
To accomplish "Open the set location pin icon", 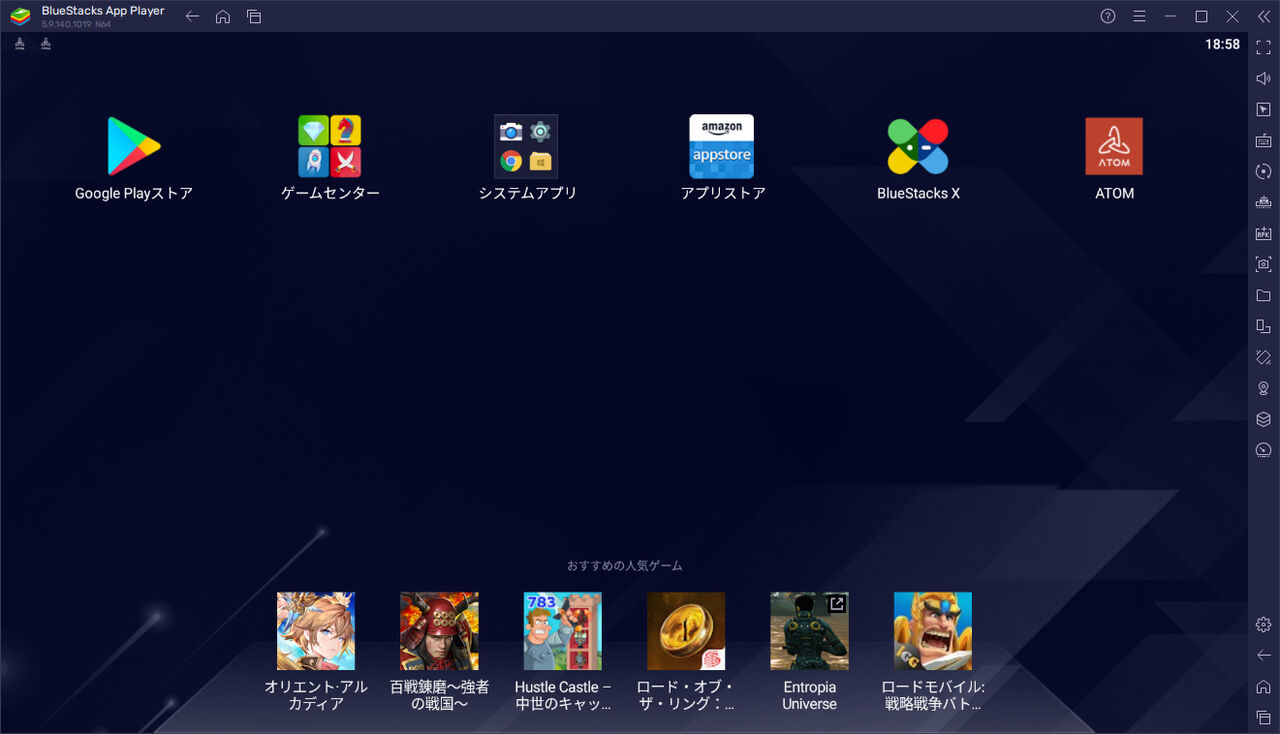I will [x=1264, y=388].
